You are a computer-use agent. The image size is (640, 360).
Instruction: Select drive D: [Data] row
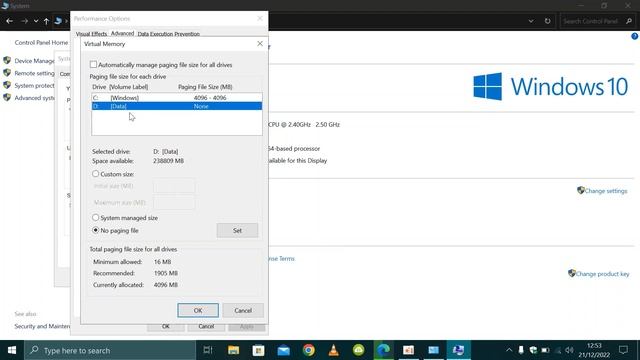tap(177, 106)
